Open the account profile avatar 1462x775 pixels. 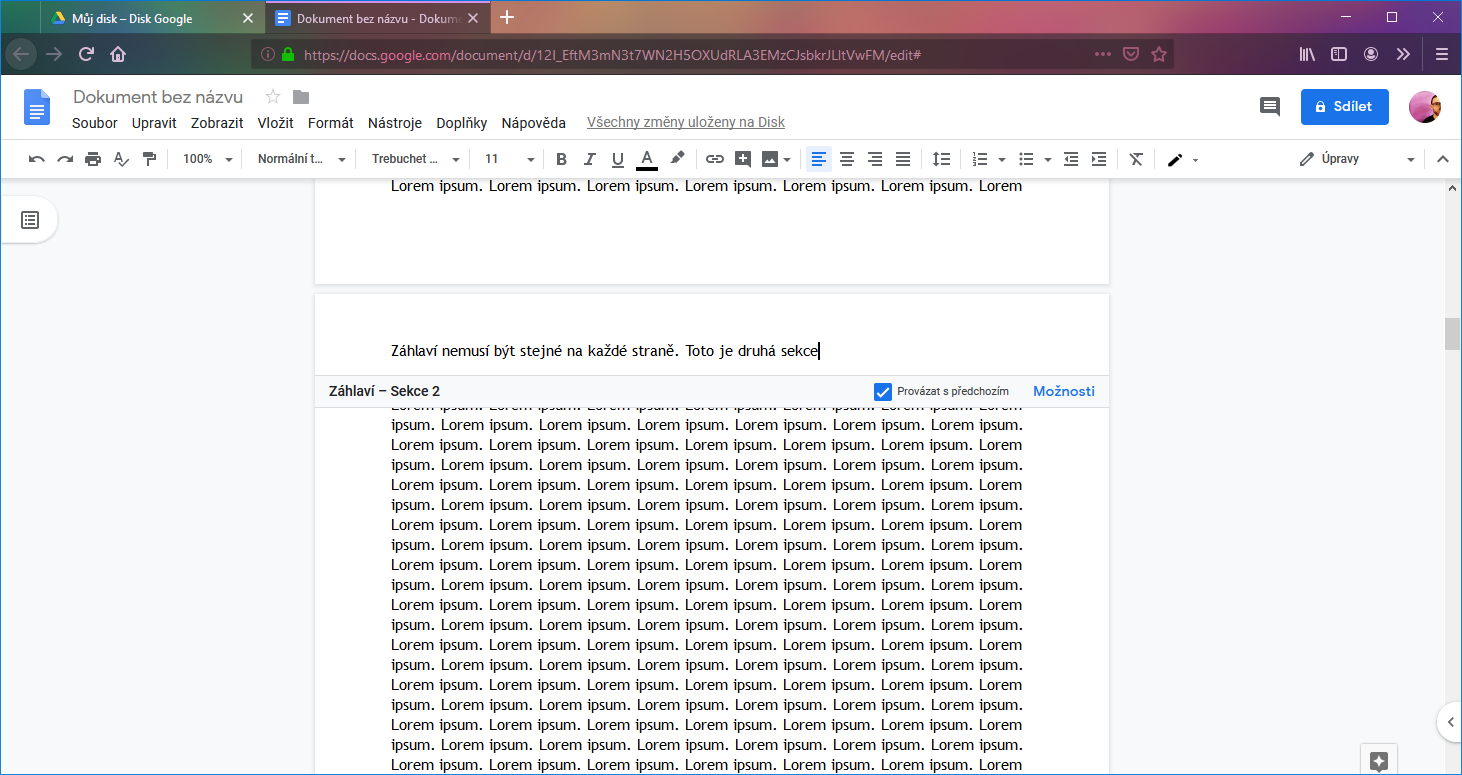[x=1425, y=107]
